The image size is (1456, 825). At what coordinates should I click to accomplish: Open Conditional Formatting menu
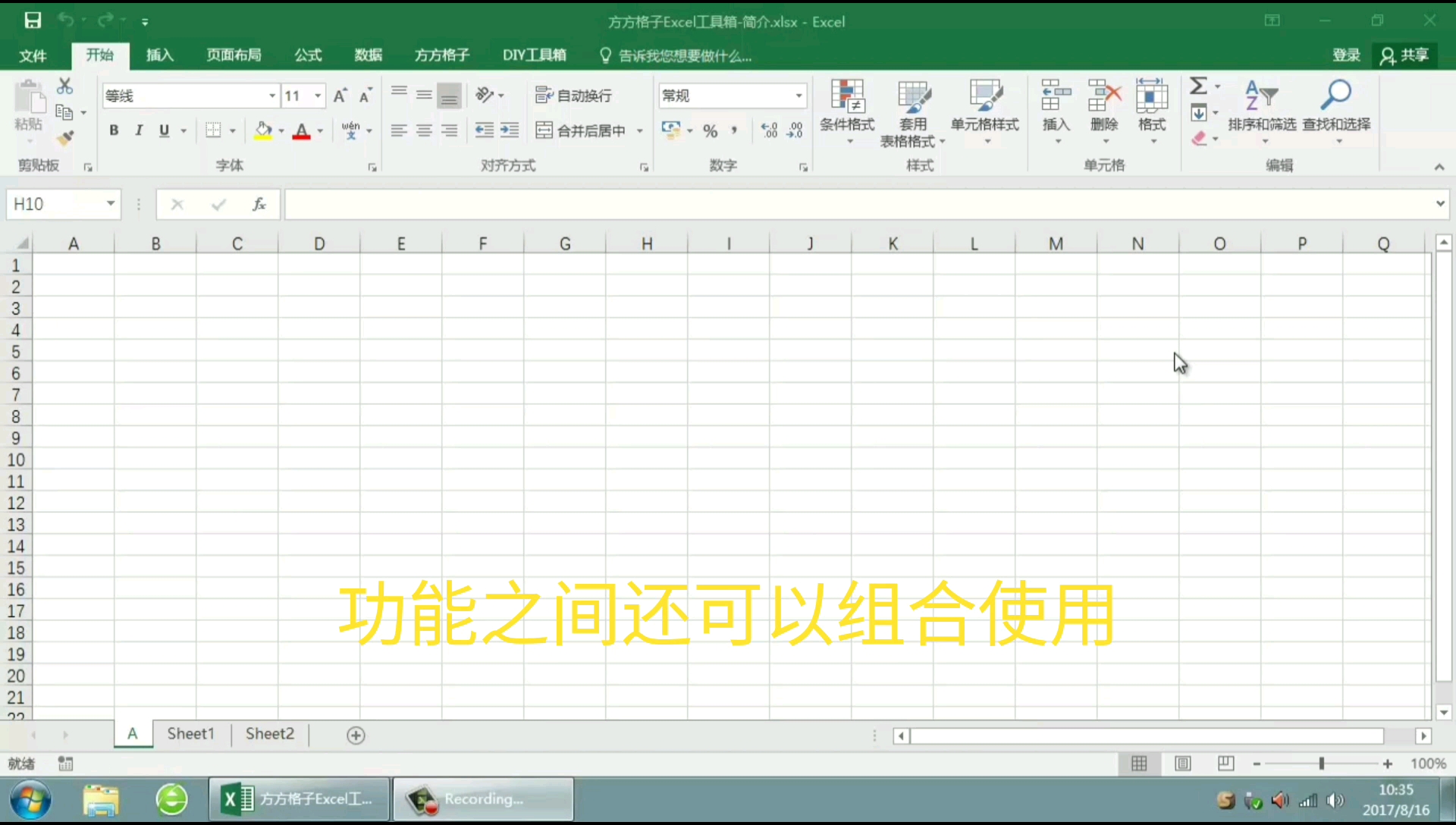click(847, 111)
